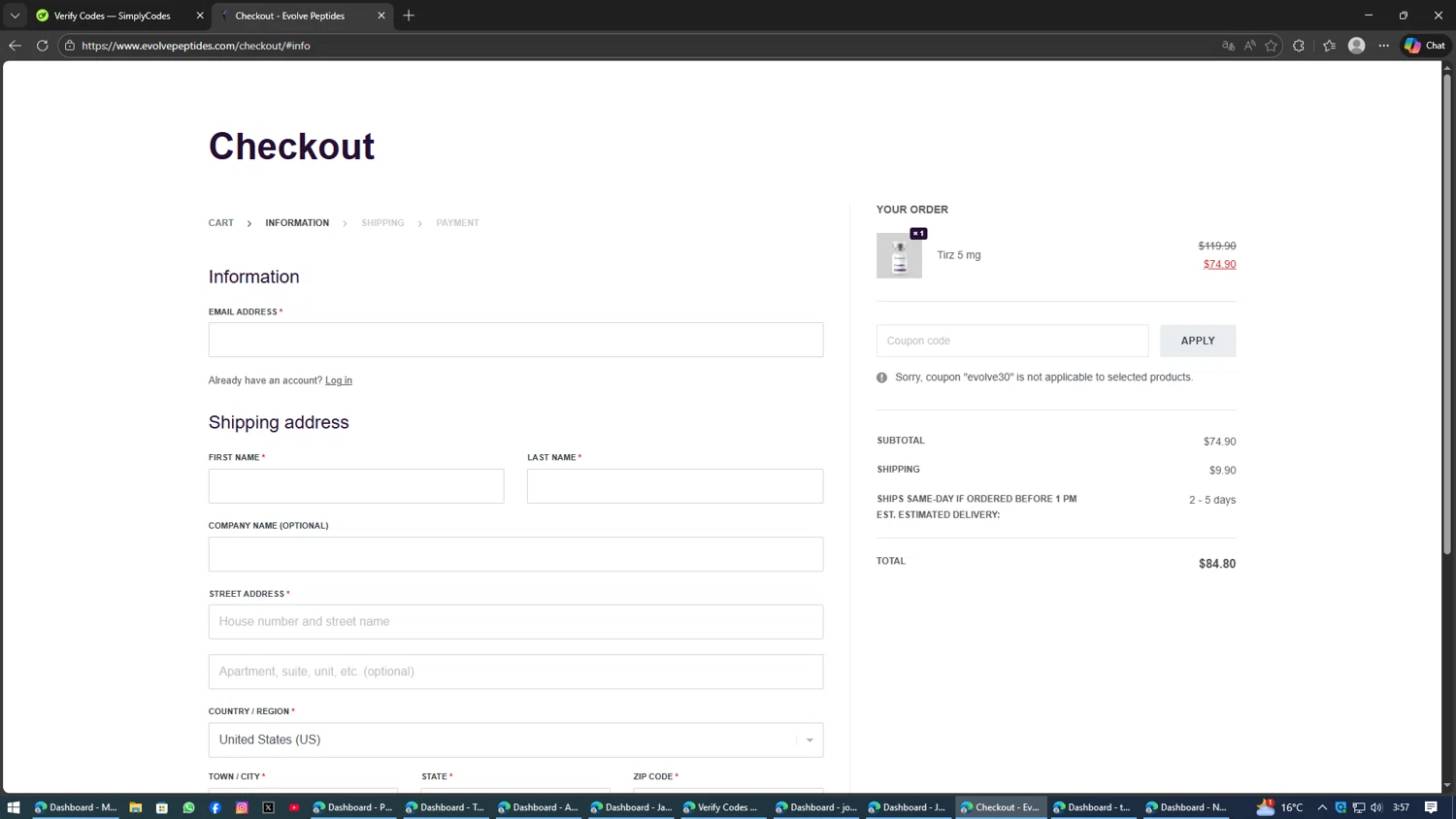Switch to Verify Codes taskbar window
Image resolution: width=1456 pixels, height=819 pixels.
click(724, 807)
